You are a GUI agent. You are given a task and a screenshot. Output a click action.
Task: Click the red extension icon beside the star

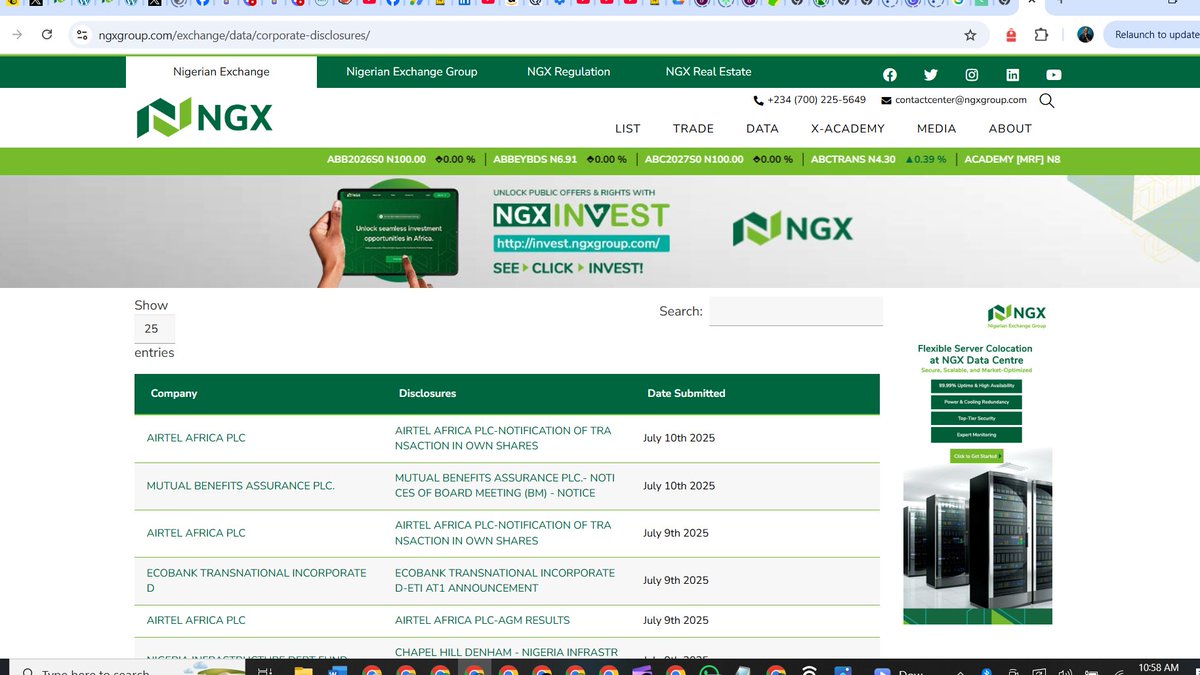pos(1011,35)
